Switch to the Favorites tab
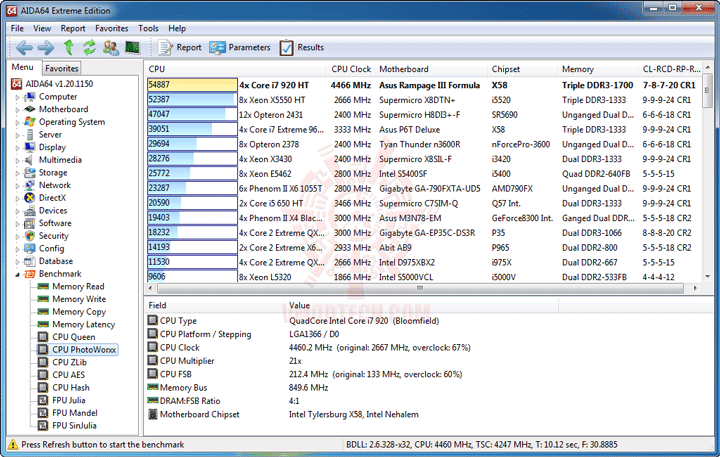This screenshot has width=720, height=457. click(62, 68)
